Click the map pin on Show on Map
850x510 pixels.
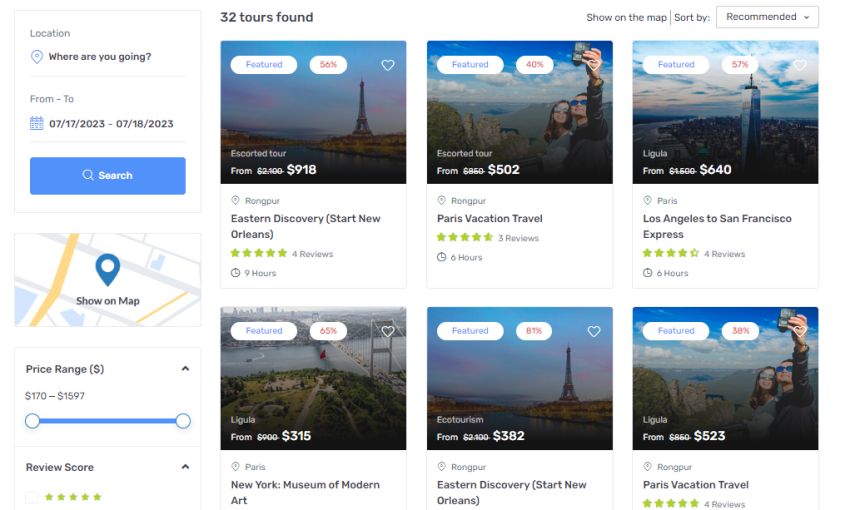pos(107,270)
